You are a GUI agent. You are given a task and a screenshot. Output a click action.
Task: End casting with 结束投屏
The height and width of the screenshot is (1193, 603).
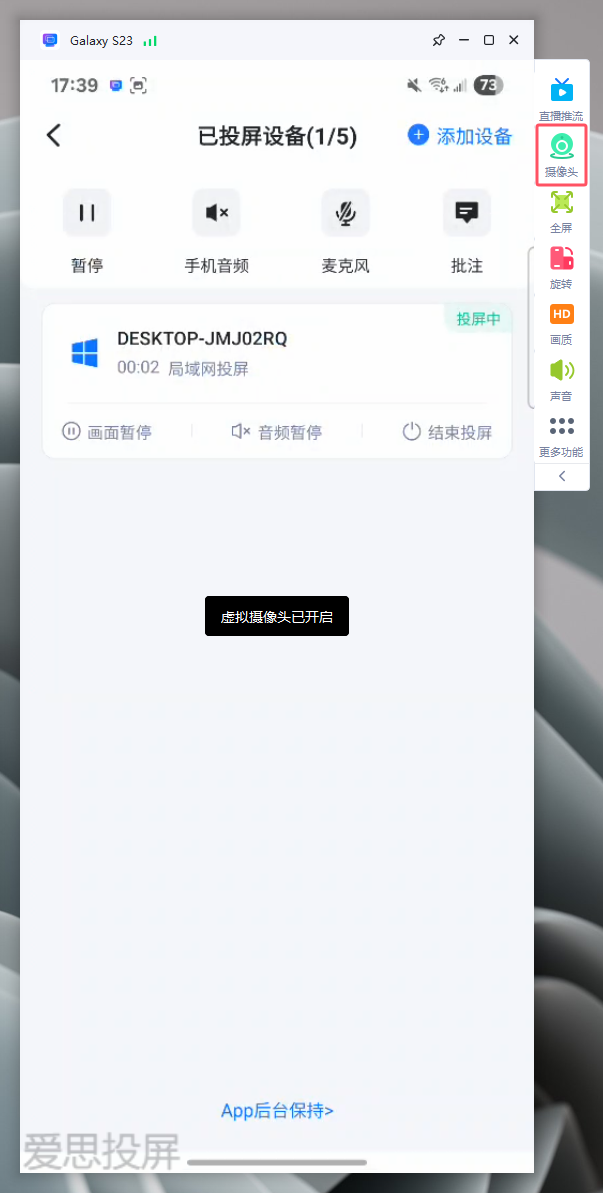click(447, 432)
